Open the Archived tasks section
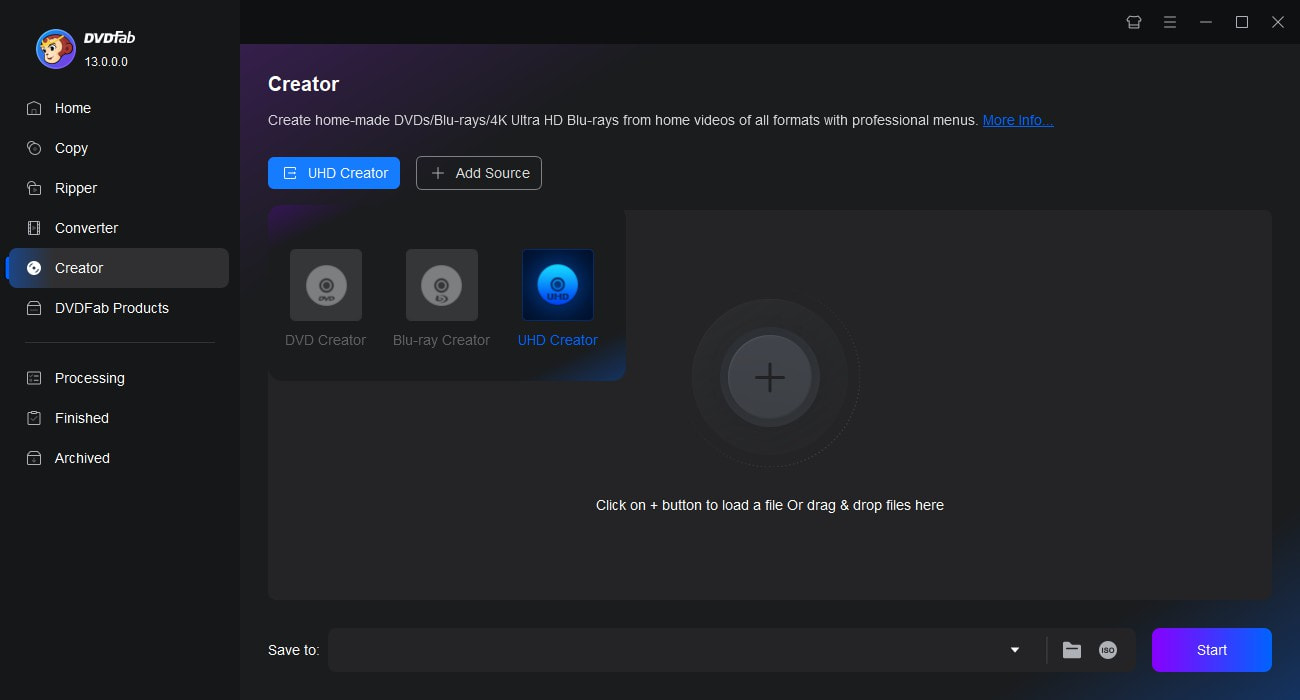 click(81, 458)
